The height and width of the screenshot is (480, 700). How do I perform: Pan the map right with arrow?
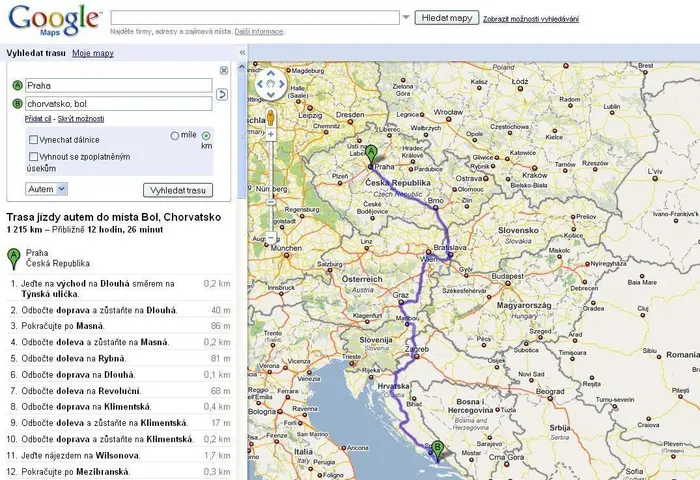[282, 84]
